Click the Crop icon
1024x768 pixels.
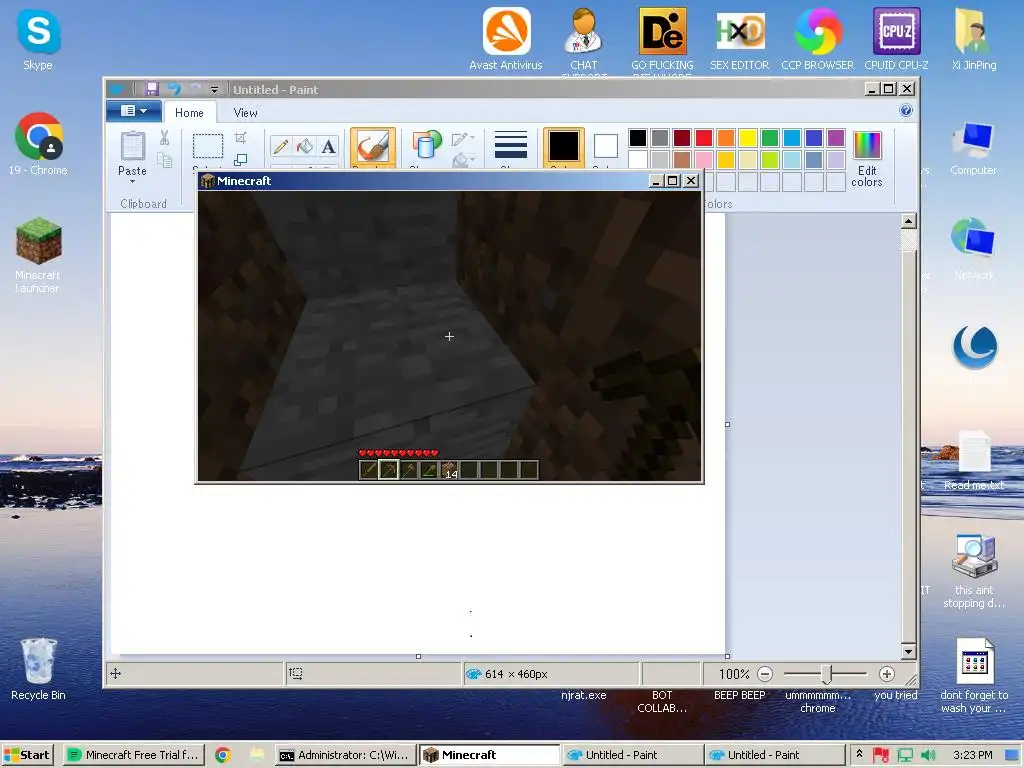(240, 138)
